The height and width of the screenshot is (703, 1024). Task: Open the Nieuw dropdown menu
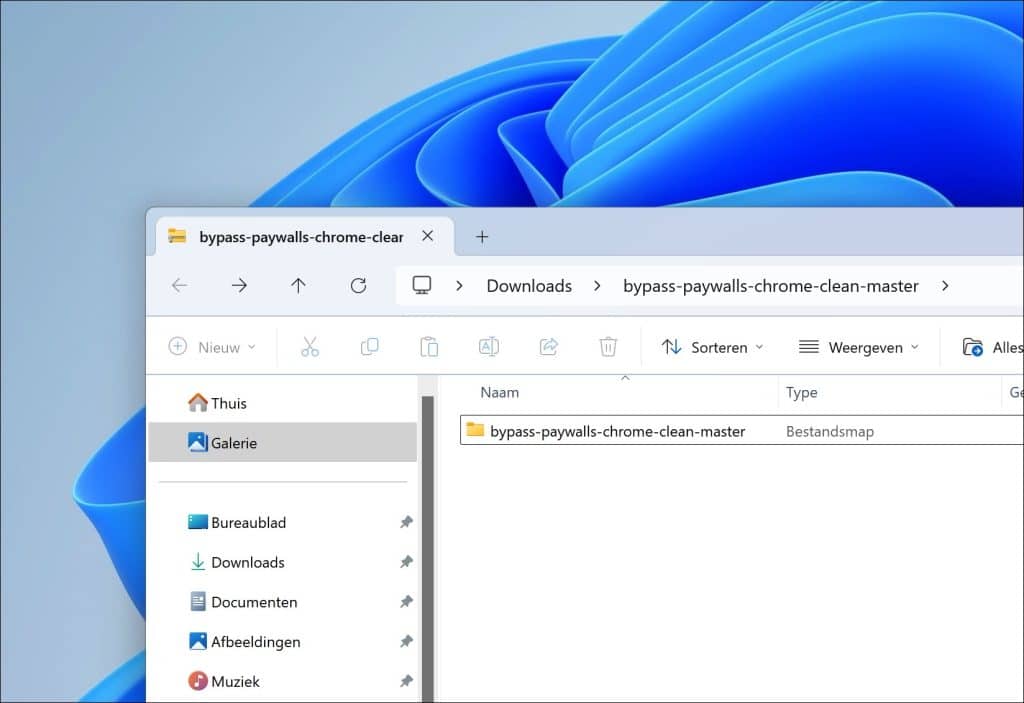tap(212, 347)
